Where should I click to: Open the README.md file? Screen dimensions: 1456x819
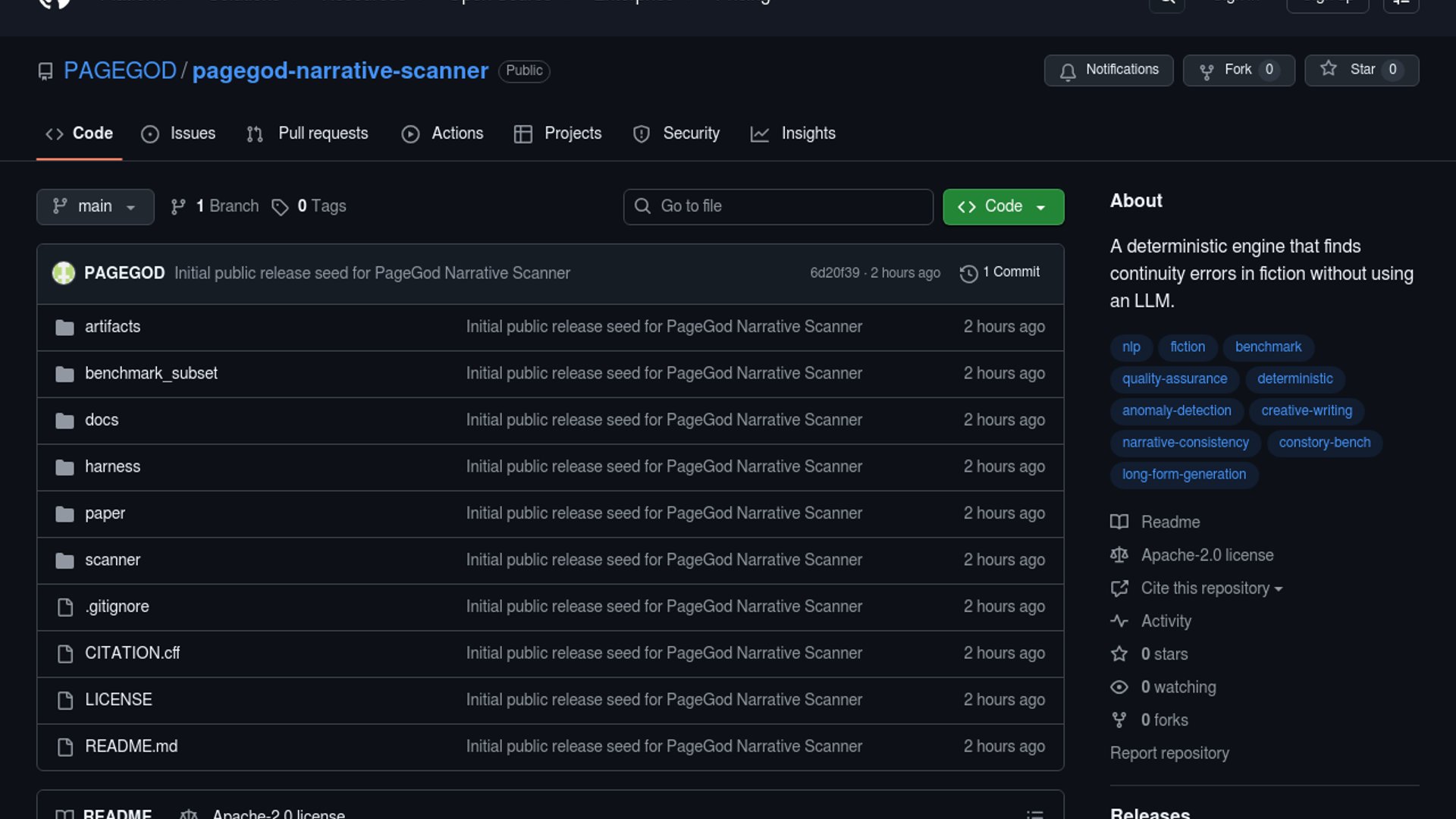point(131,746)
